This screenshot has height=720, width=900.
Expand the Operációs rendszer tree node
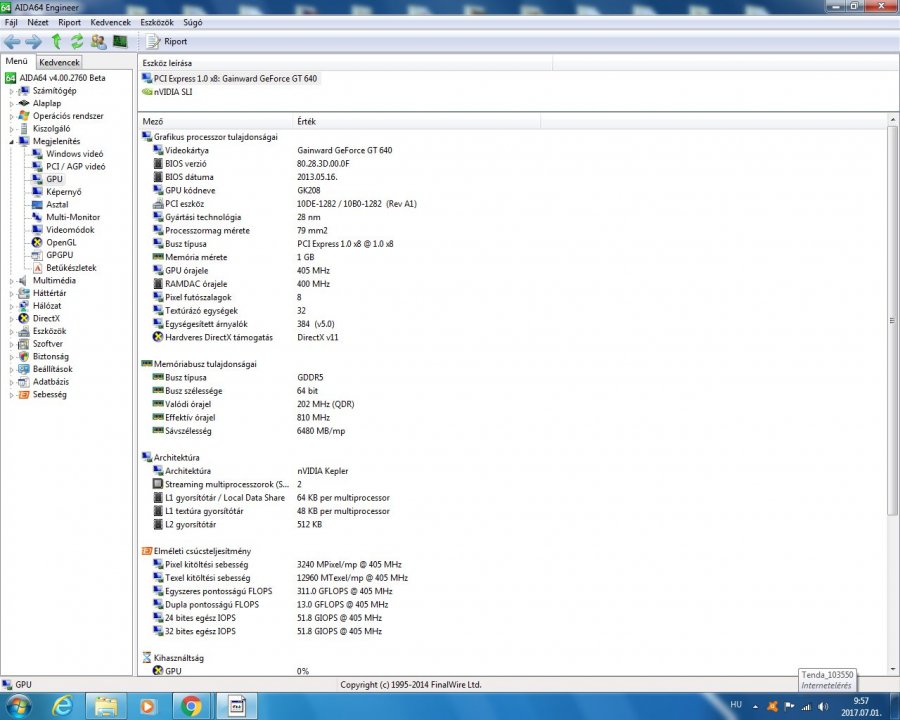pos(11,116)
